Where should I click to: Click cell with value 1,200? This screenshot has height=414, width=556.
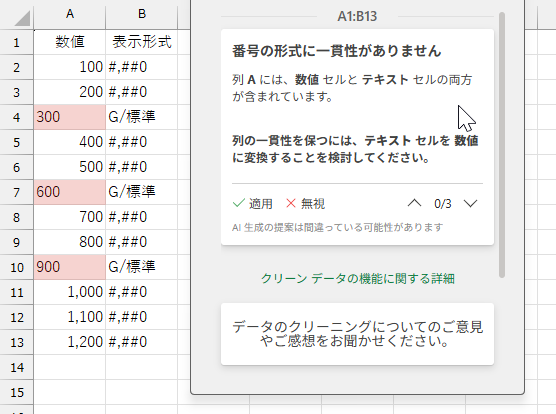coord(70,342)
